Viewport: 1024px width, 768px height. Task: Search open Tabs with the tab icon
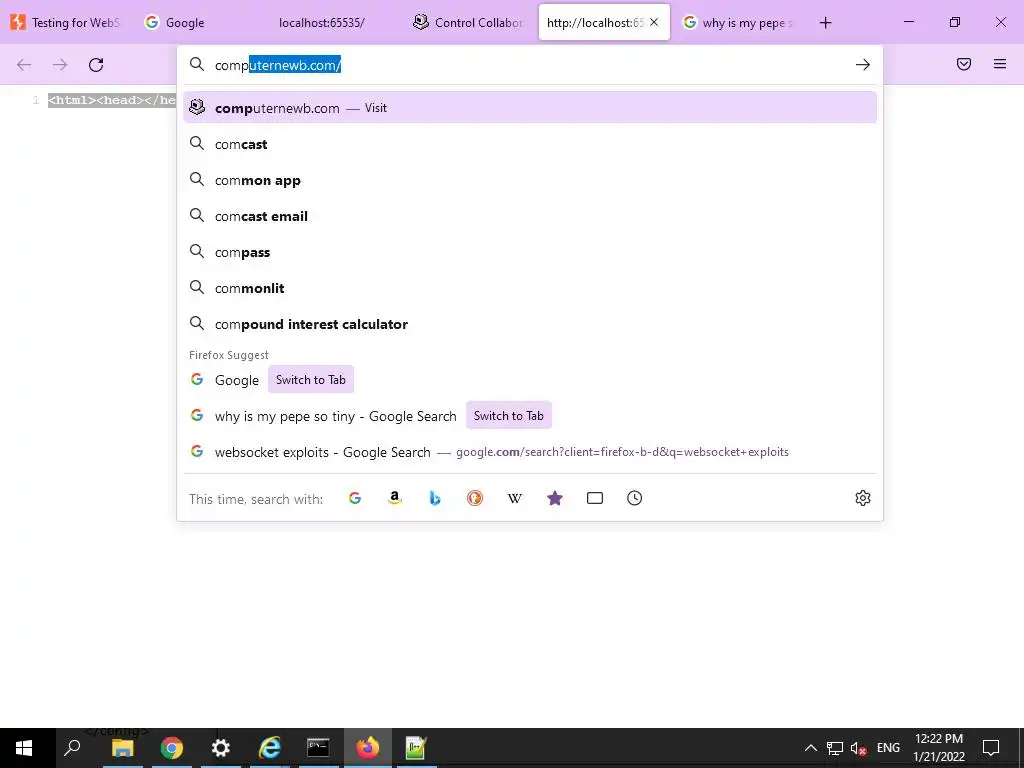(595, 498)
